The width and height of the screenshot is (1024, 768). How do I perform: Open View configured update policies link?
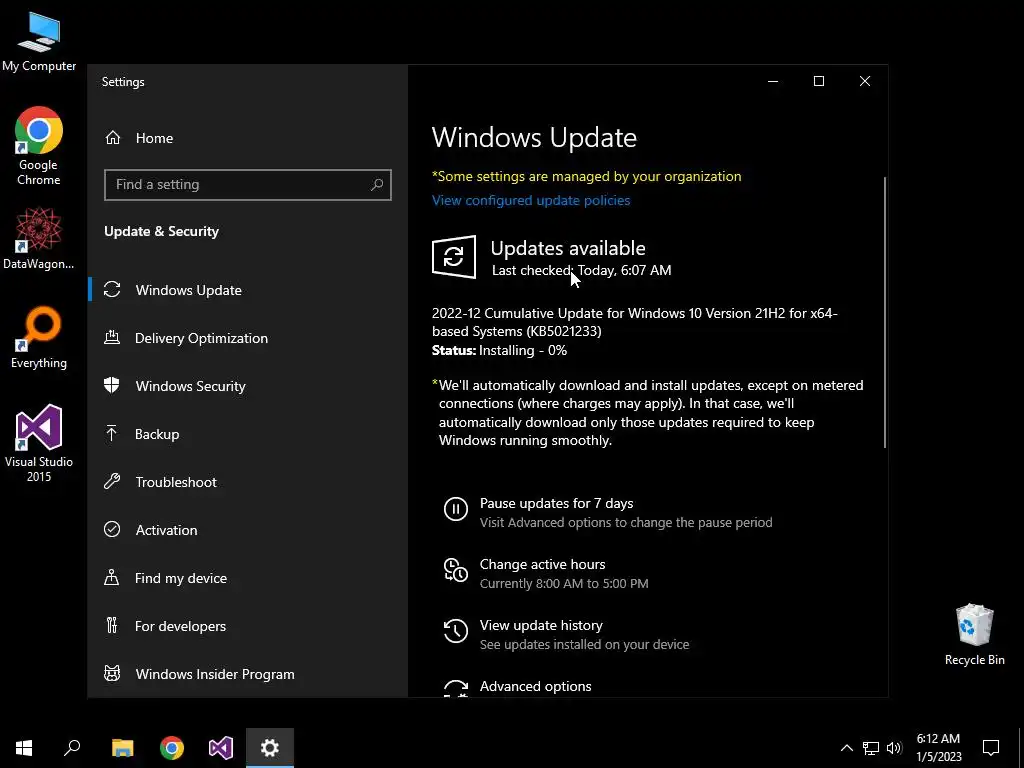[x=531, y=200]
